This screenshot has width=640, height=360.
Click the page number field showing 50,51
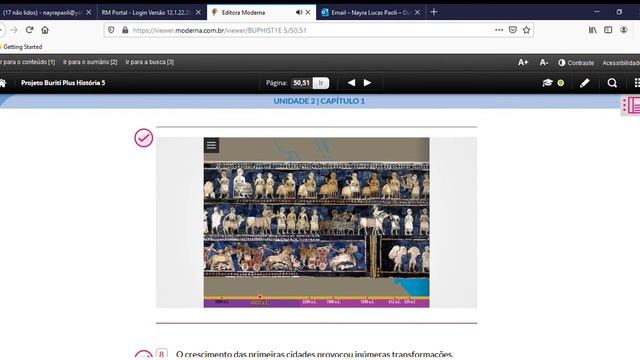[302, 83]
